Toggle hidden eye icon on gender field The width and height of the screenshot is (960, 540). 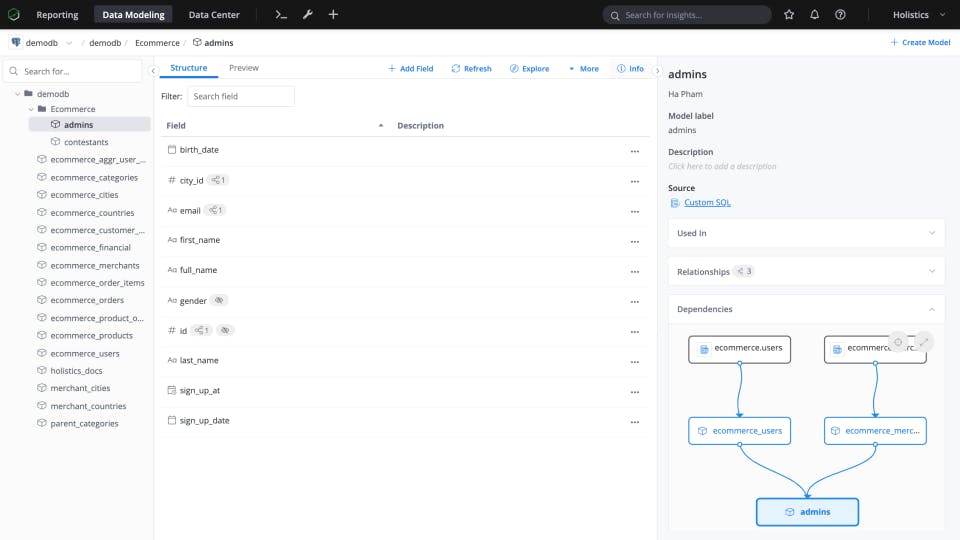tap(219, 300)
